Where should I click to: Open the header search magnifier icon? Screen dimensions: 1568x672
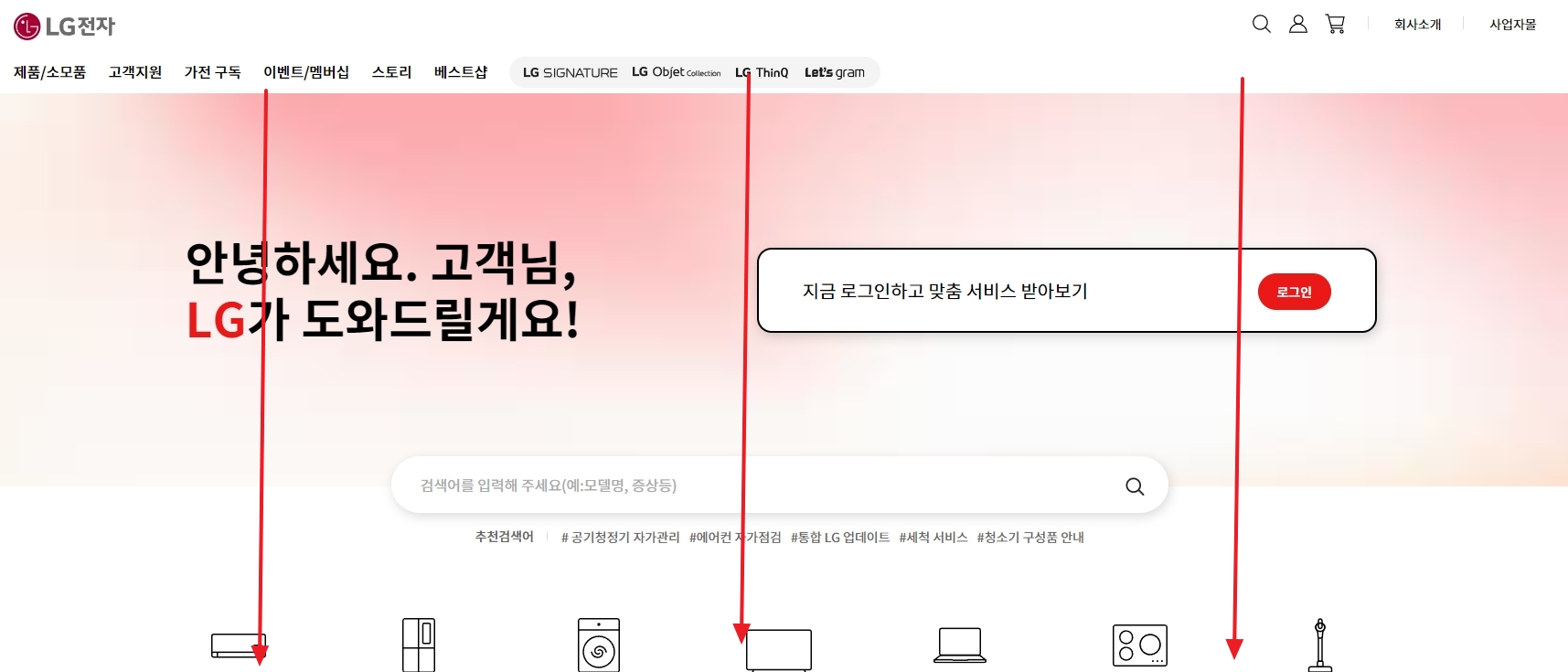tap(1262, 24)
